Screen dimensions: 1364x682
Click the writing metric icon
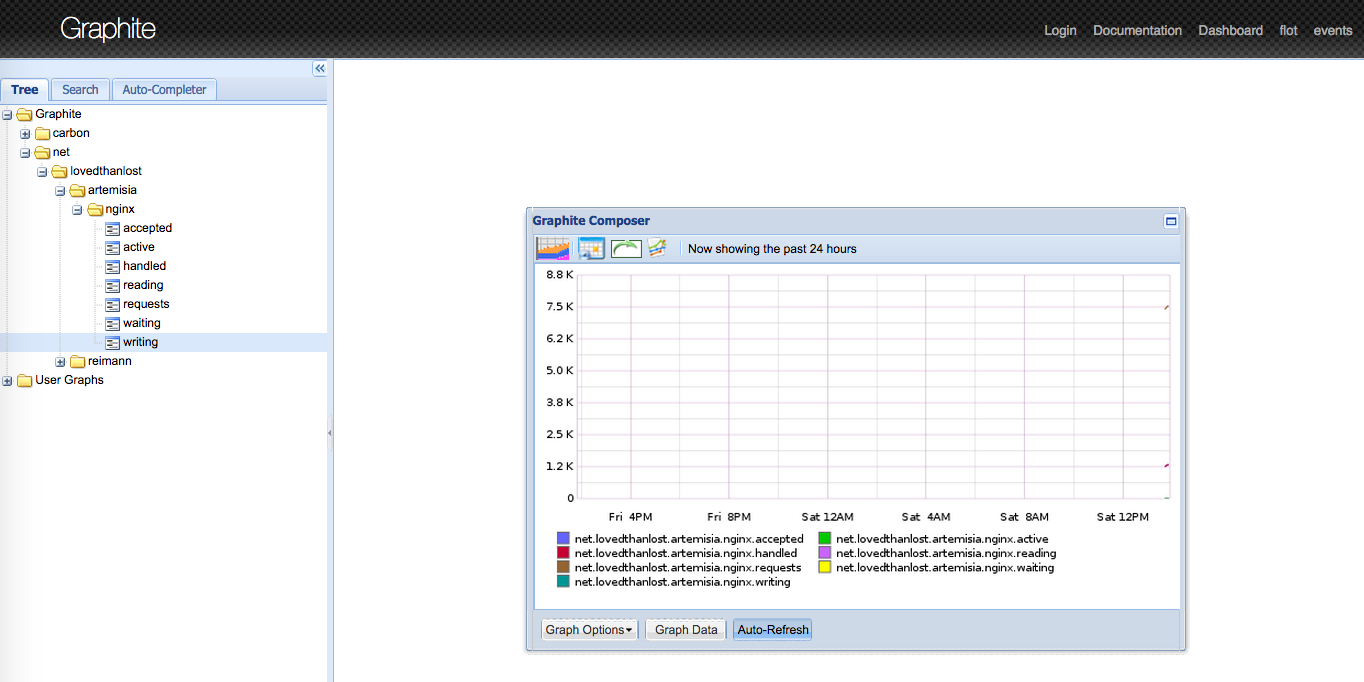(x=112, y=342)
